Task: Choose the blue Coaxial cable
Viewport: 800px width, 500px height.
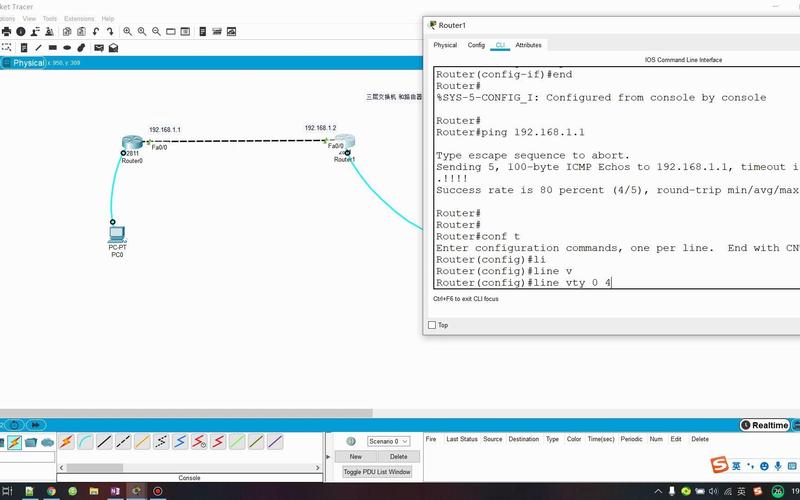Action: [180, 441]
